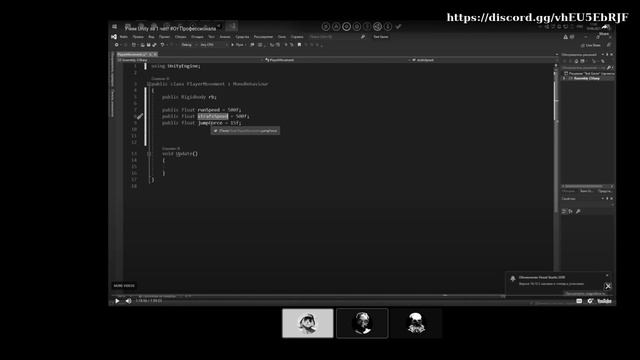Click the Solution Explorer home icon
640x360 pixels.
576,61
